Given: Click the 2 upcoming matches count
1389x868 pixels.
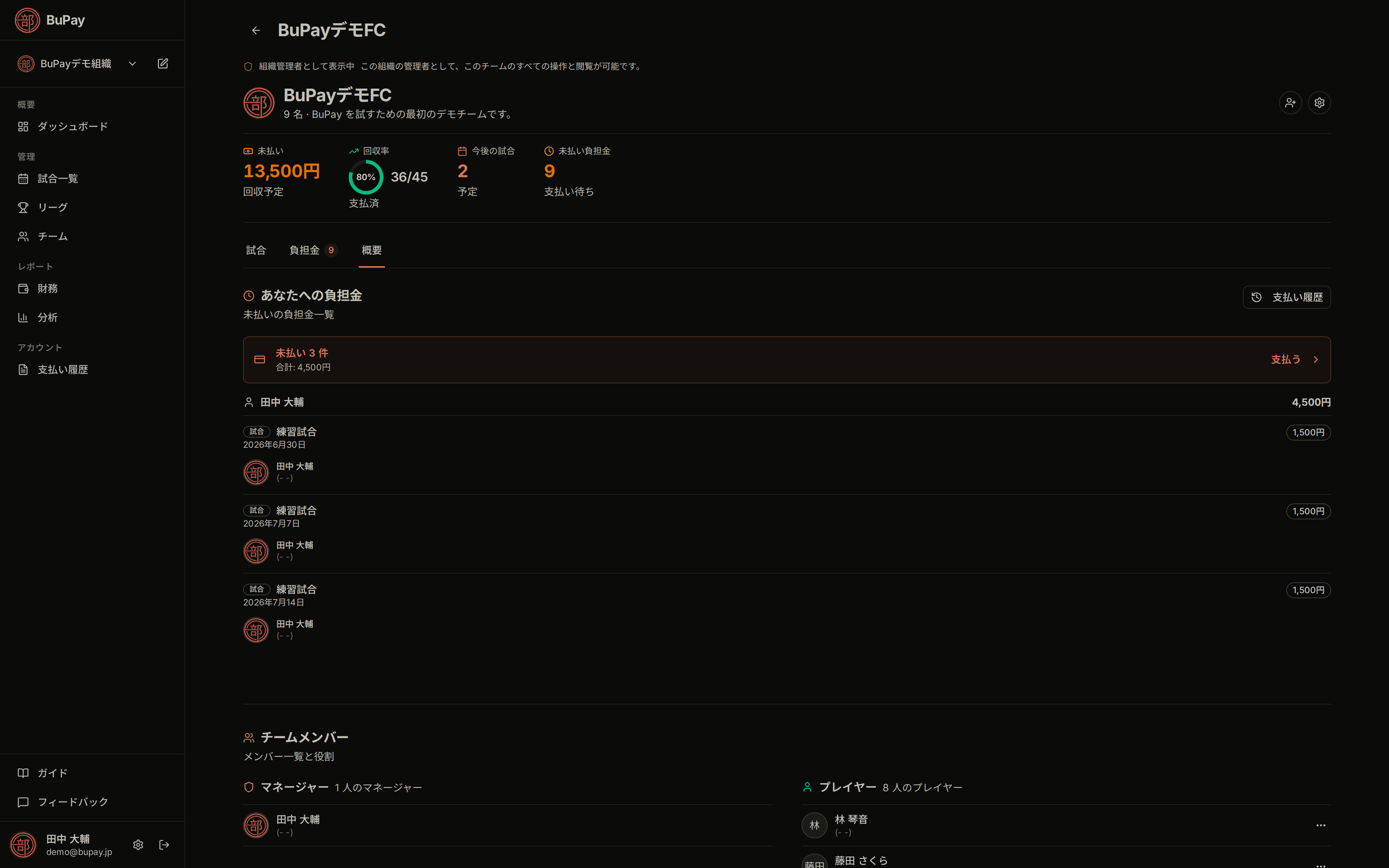Looking at the screenshot, I should tap(463, 171).
